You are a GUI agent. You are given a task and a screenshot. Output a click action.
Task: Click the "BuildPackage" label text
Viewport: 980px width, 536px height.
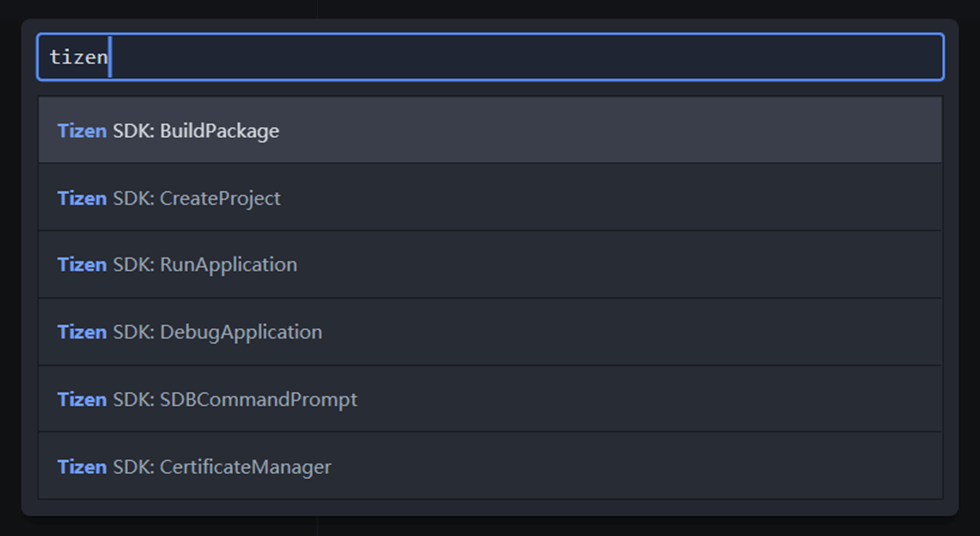[x=219, y=131]
